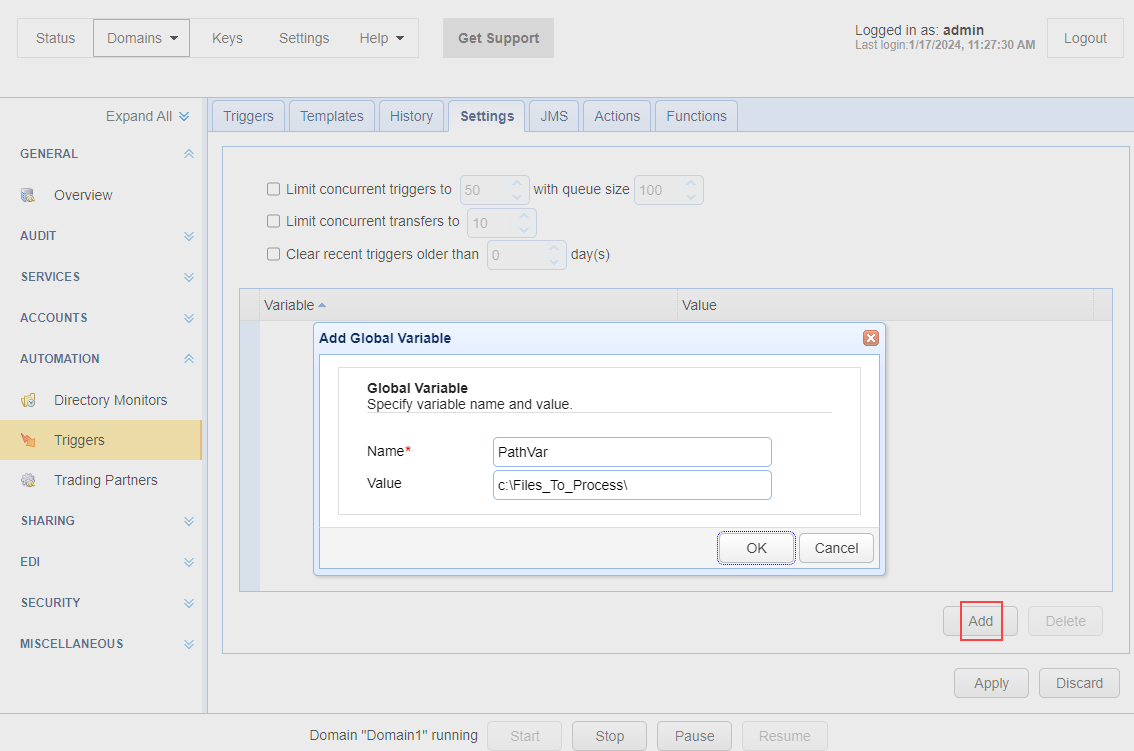
Task: Expand the SERVICES section
Action: pyautogui.click(x=189, y=277)
